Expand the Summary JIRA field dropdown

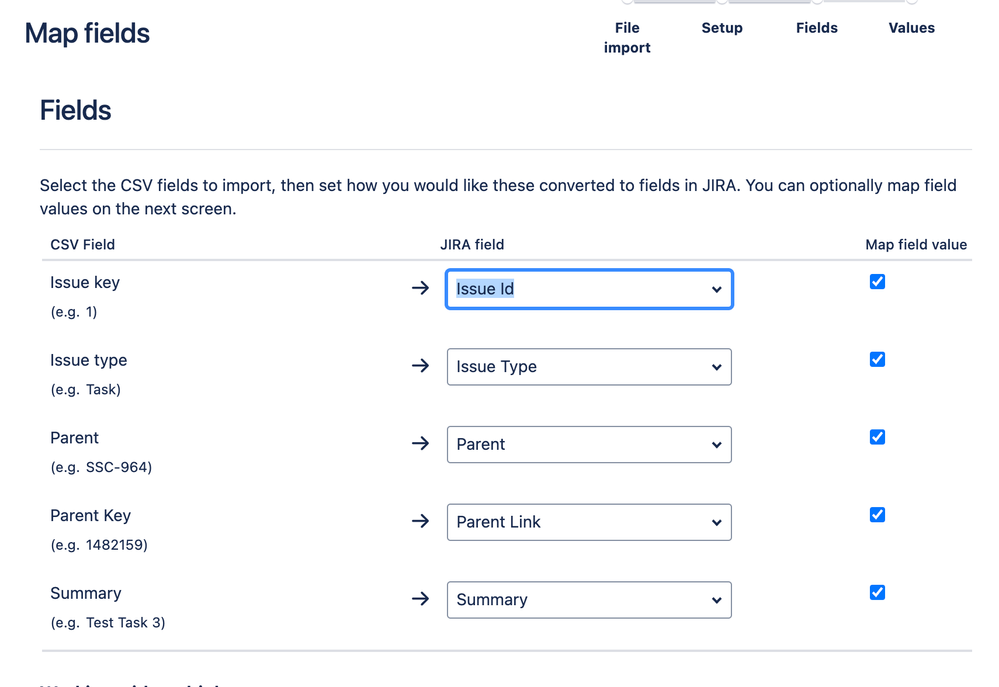click(x=589, y=600)
